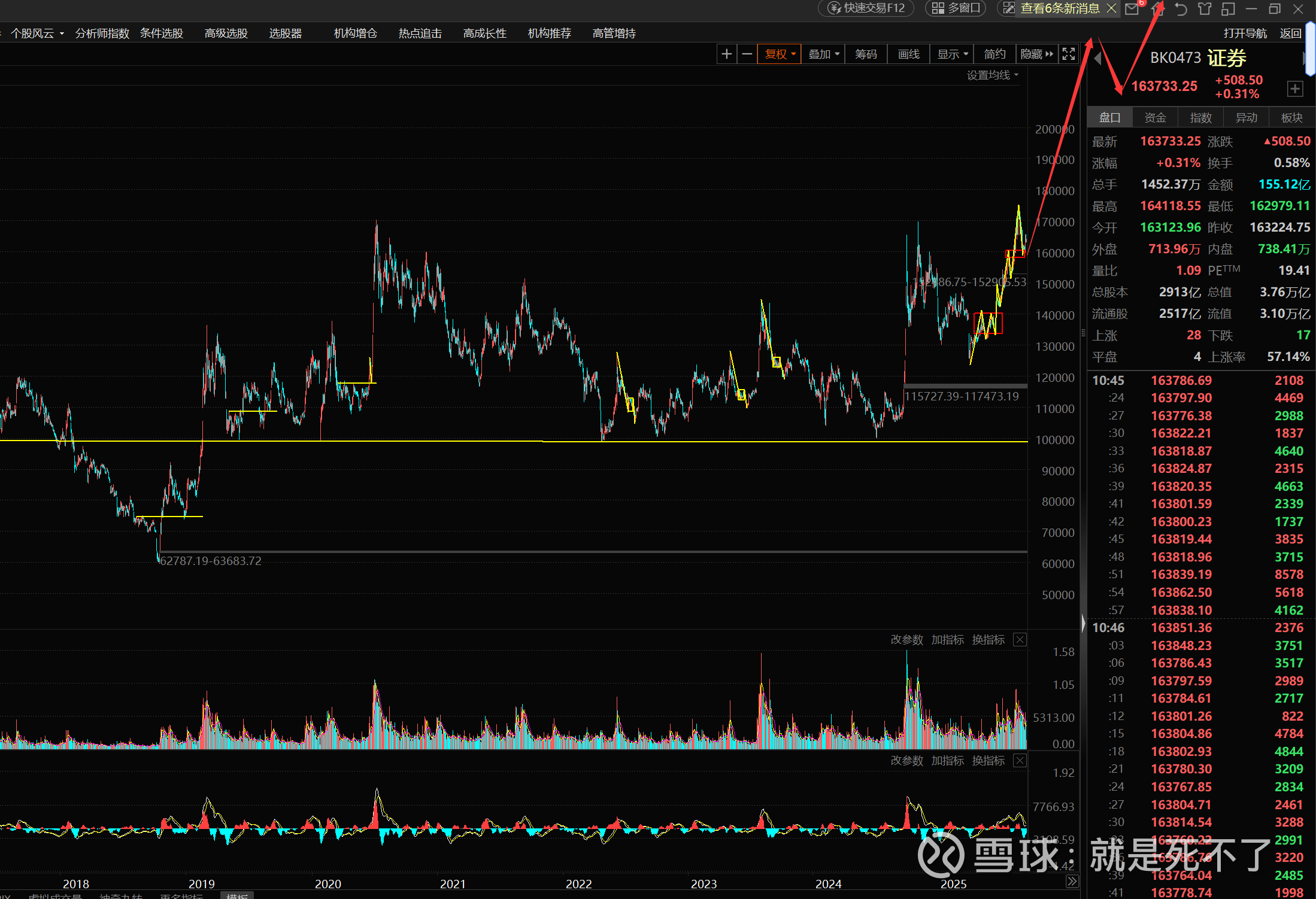
Task: Open the 复权 dropdown
Action: 780,54
